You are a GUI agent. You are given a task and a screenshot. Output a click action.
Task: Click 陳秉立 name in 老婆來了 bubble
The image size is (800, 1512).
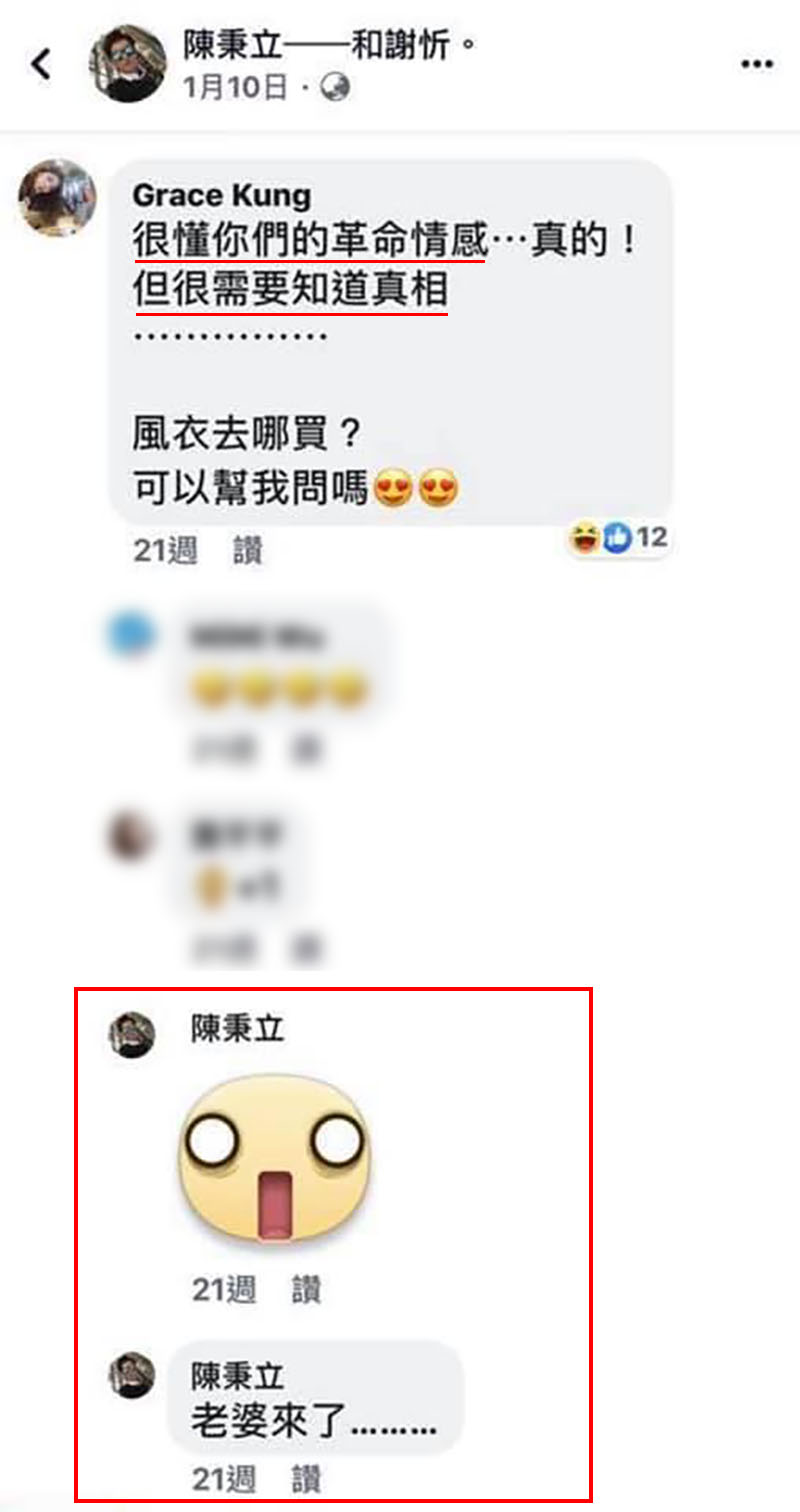(238, 1376)
